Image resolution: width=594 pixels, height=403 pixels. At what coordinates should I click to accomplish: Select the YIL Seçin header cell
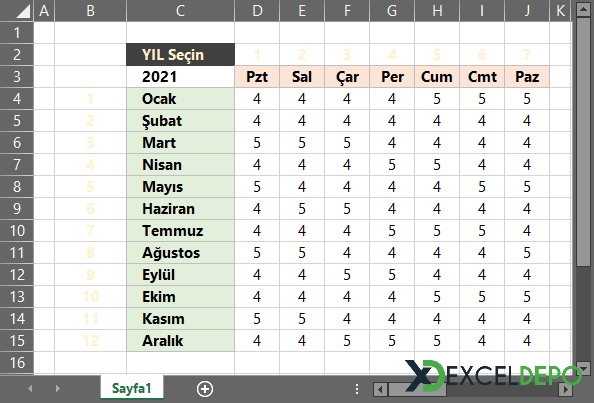point(180,55)
